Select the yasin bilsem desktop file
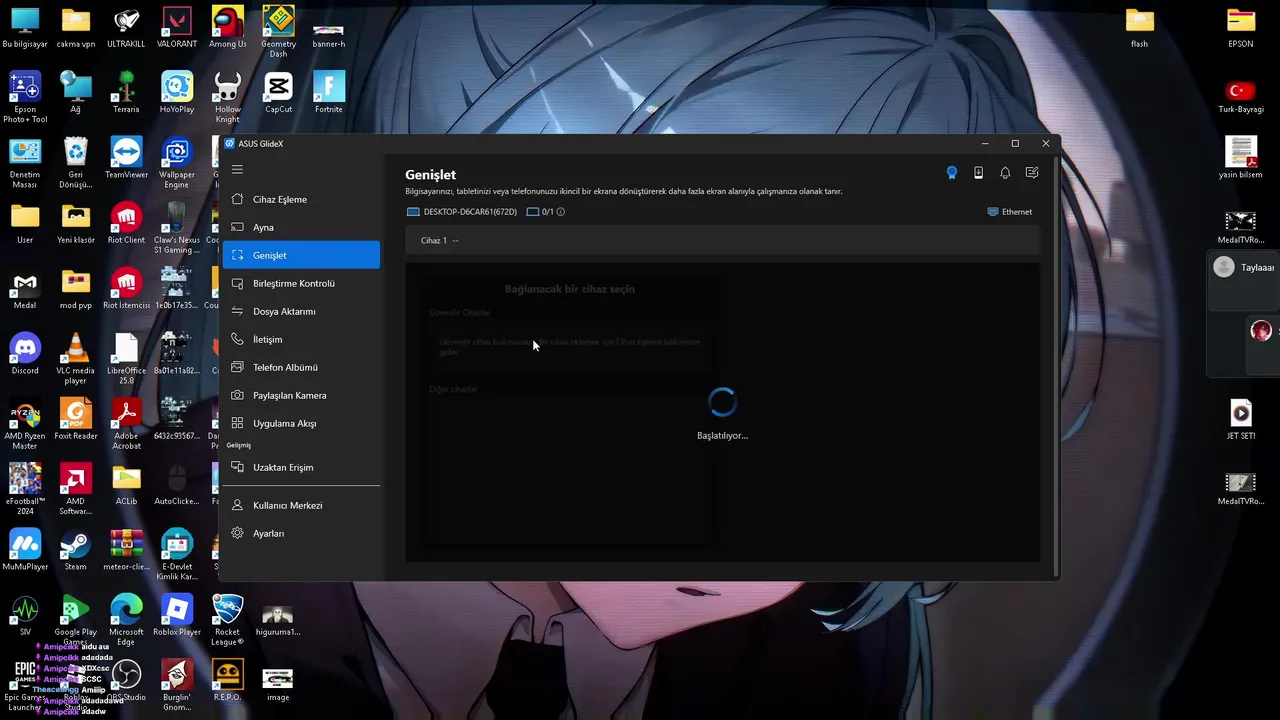This screenshot has height=720, width=1280. [1241, 158]
